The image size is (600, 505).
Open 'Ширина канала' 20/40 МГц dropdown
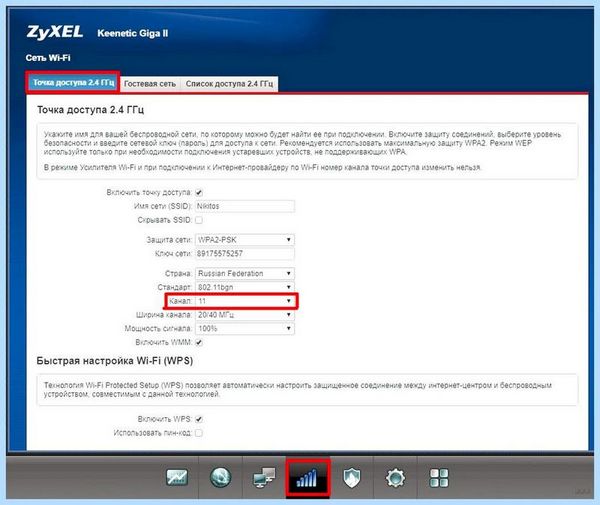click(x=245, y=315)
